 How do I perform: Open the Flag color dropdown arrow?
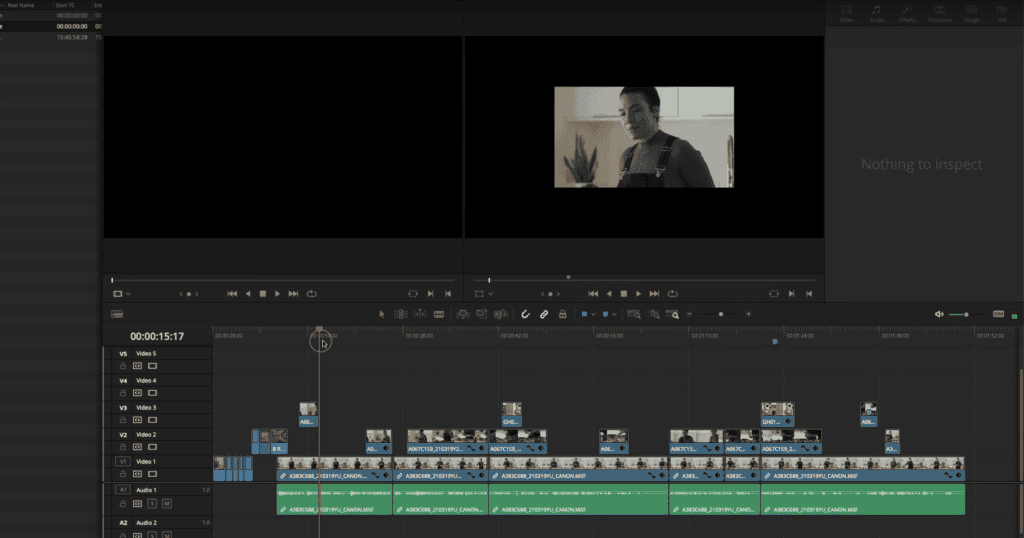tap(593, 314)
